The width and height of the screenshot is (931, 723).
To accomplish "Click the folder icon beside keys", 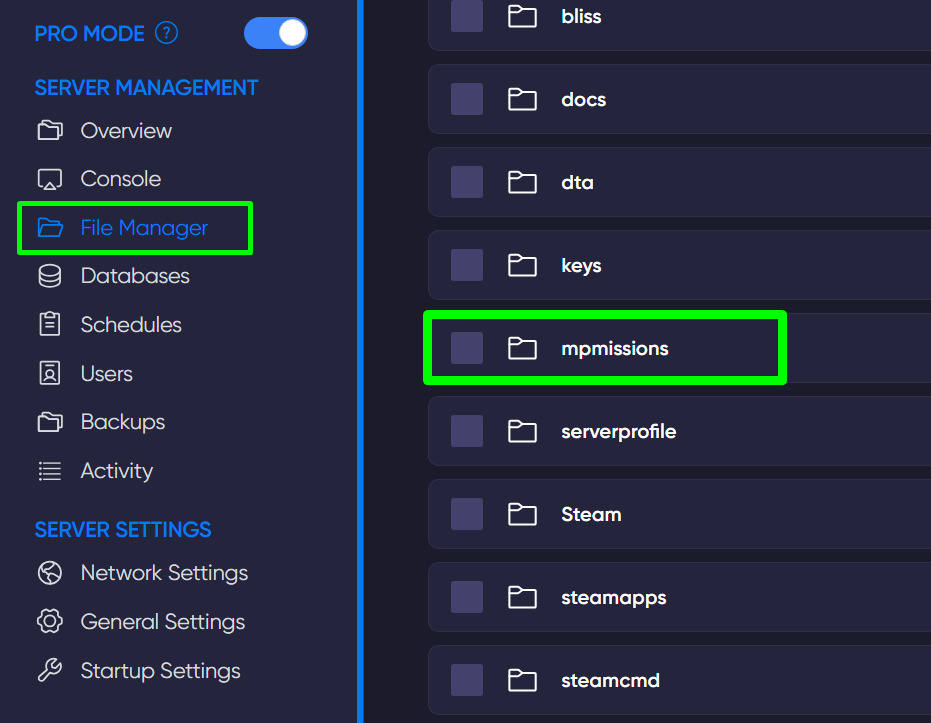I will coord(522,265).
